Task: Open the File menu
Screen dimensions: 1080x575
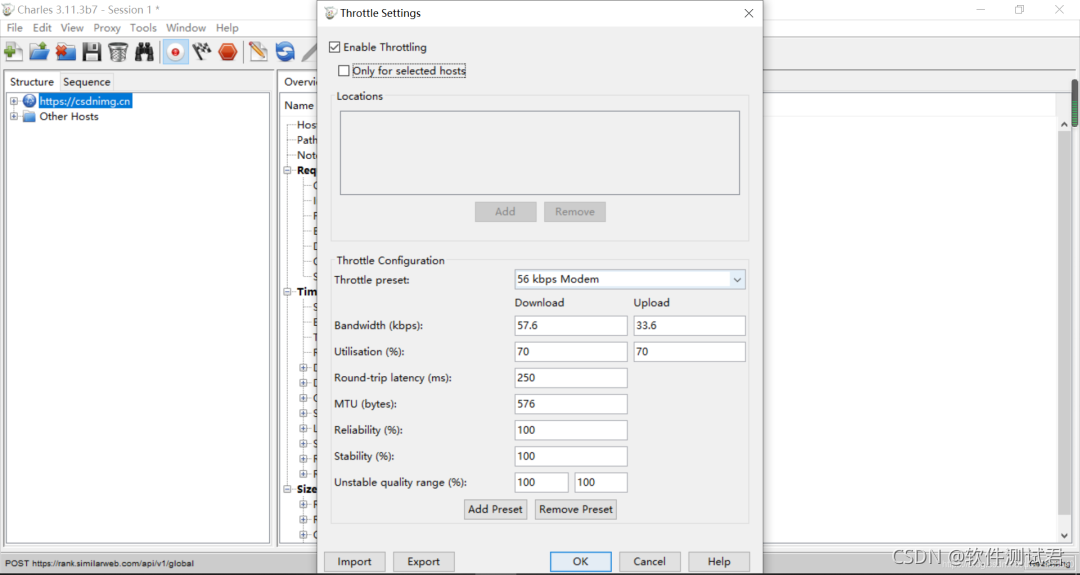Action: pyautogui.click(x=14, y=28)
